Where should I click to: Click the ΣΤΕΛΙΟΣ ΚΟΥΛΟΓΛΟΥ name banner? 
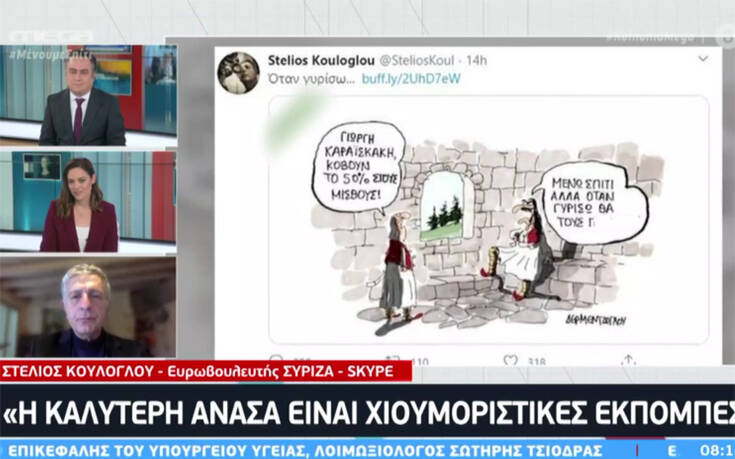click(x=206, y=371)
